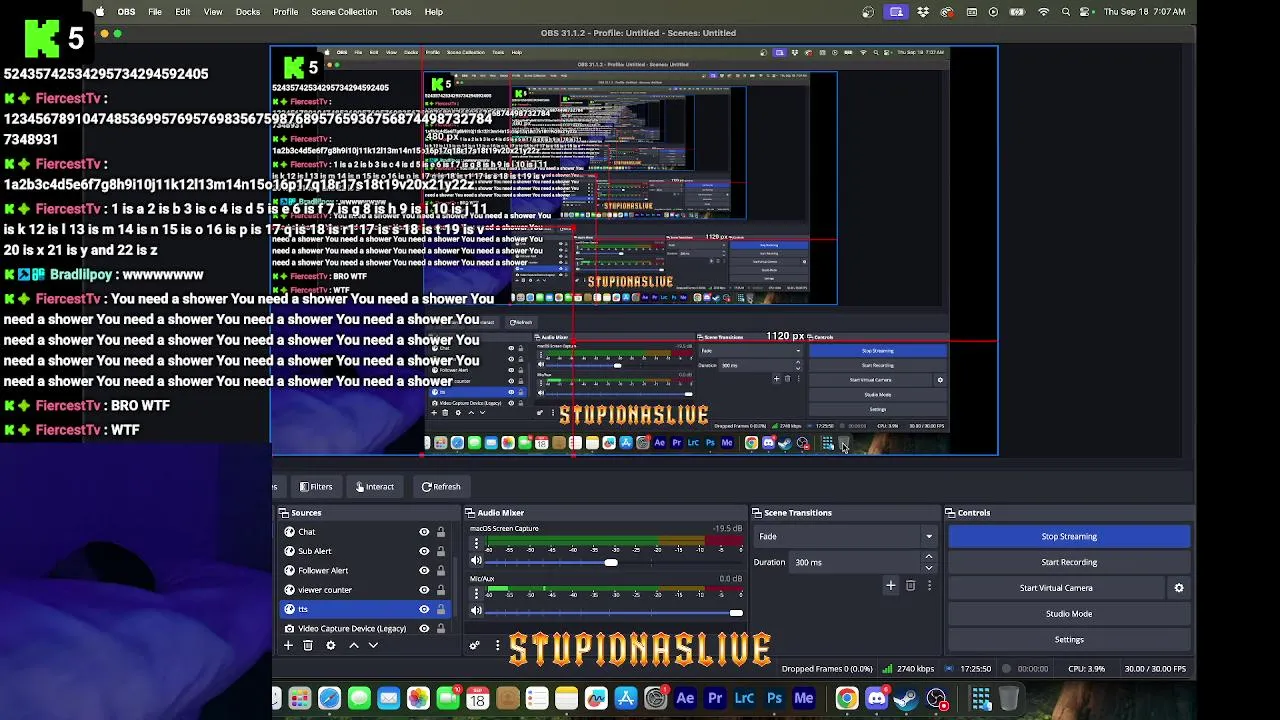Open Google Chrome in dock
The image size is (1280, 720).
pyautogui.click(x=847, y=699)
